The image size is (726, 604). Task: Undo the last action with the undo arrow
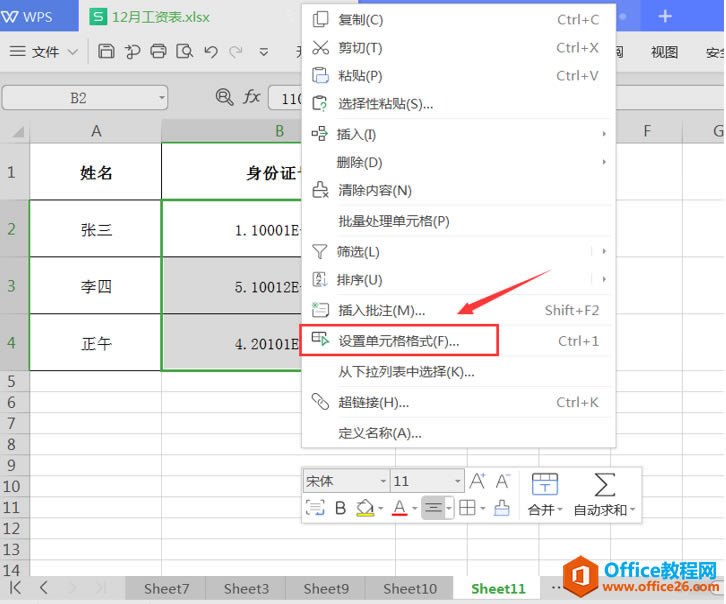tap(211, 51)
